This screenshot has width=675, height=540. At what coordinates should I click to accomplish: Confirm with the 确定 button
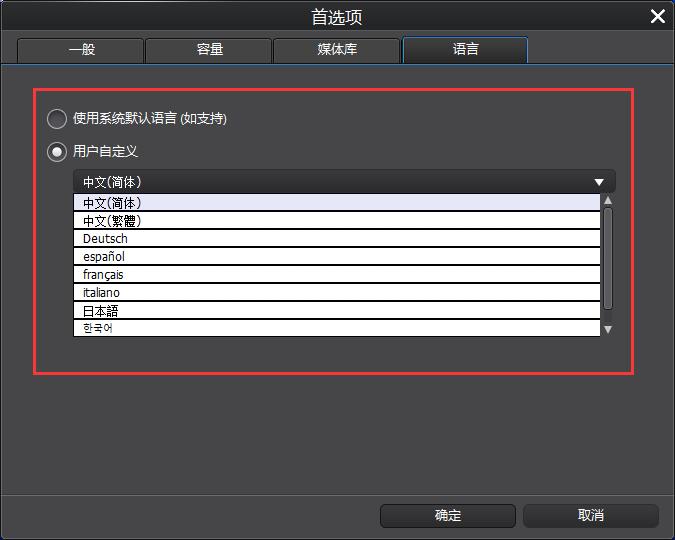point(448,515)
